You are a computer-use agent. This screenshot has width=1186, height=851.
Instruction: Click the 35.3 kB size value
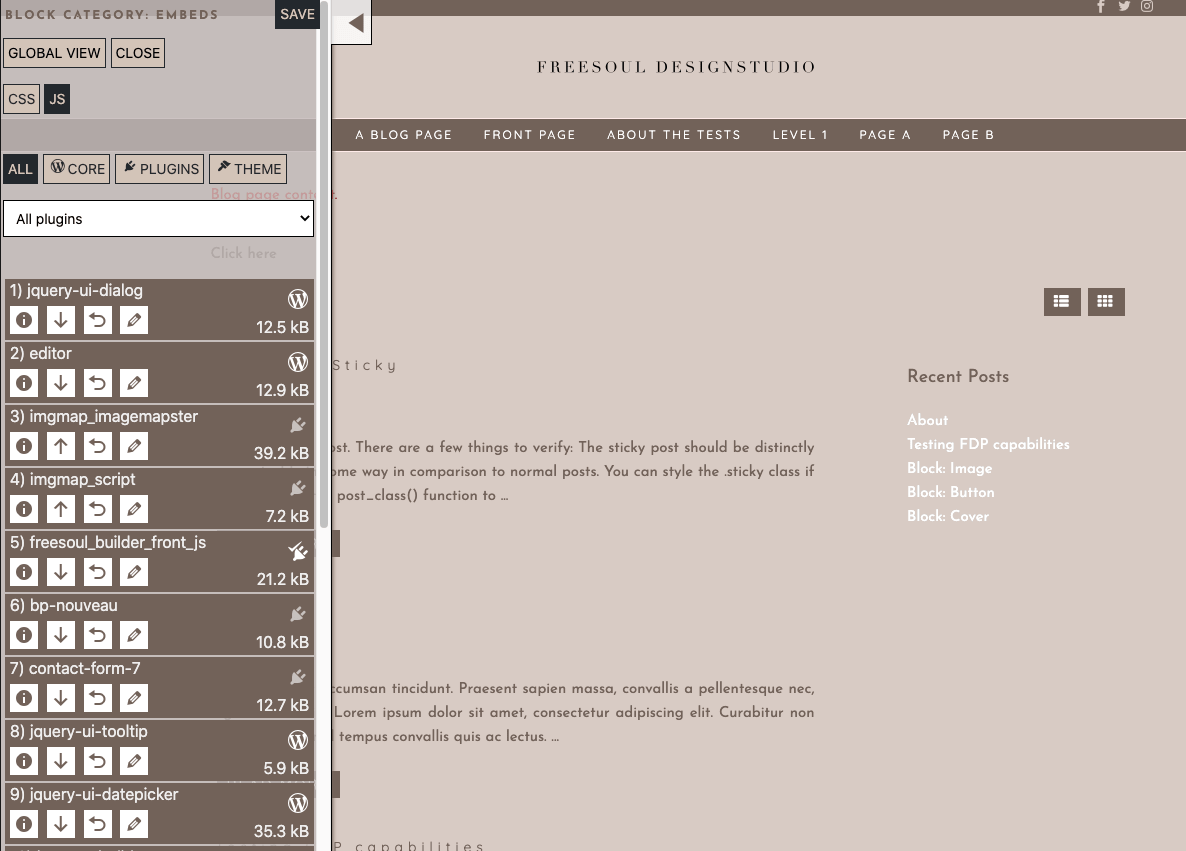point(281,831)
